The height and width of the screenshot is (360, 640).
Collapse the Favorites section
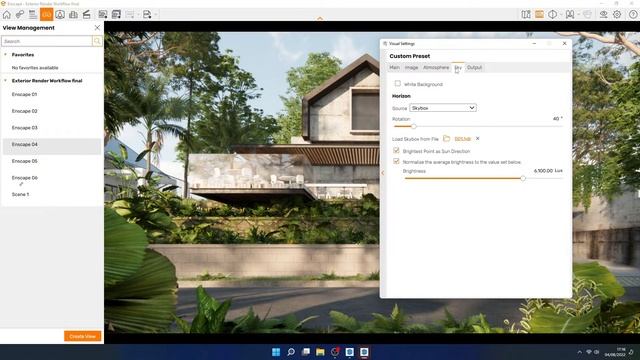coord(5,55)
